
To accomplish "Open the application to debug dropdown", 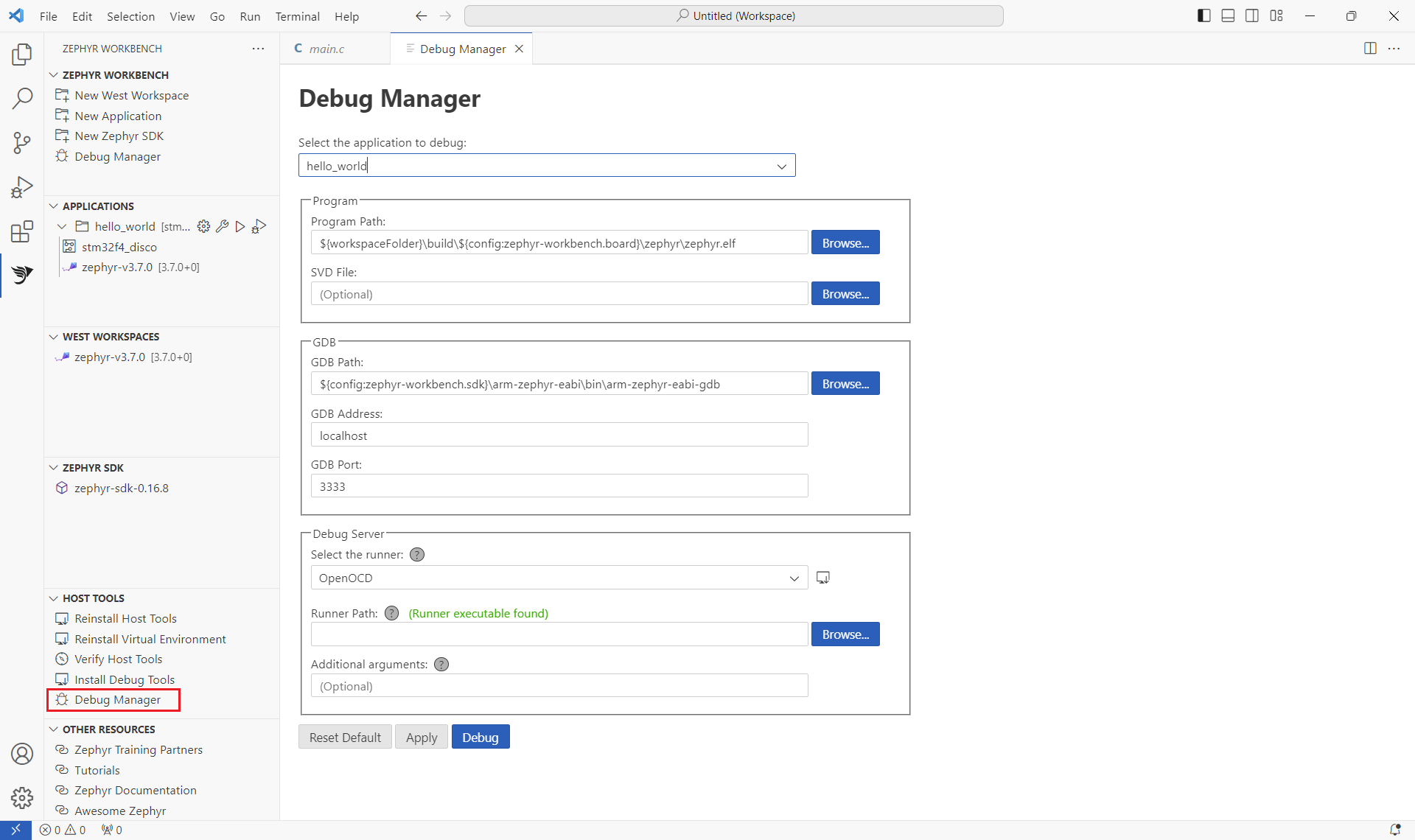I will click(x=783, y=165).
